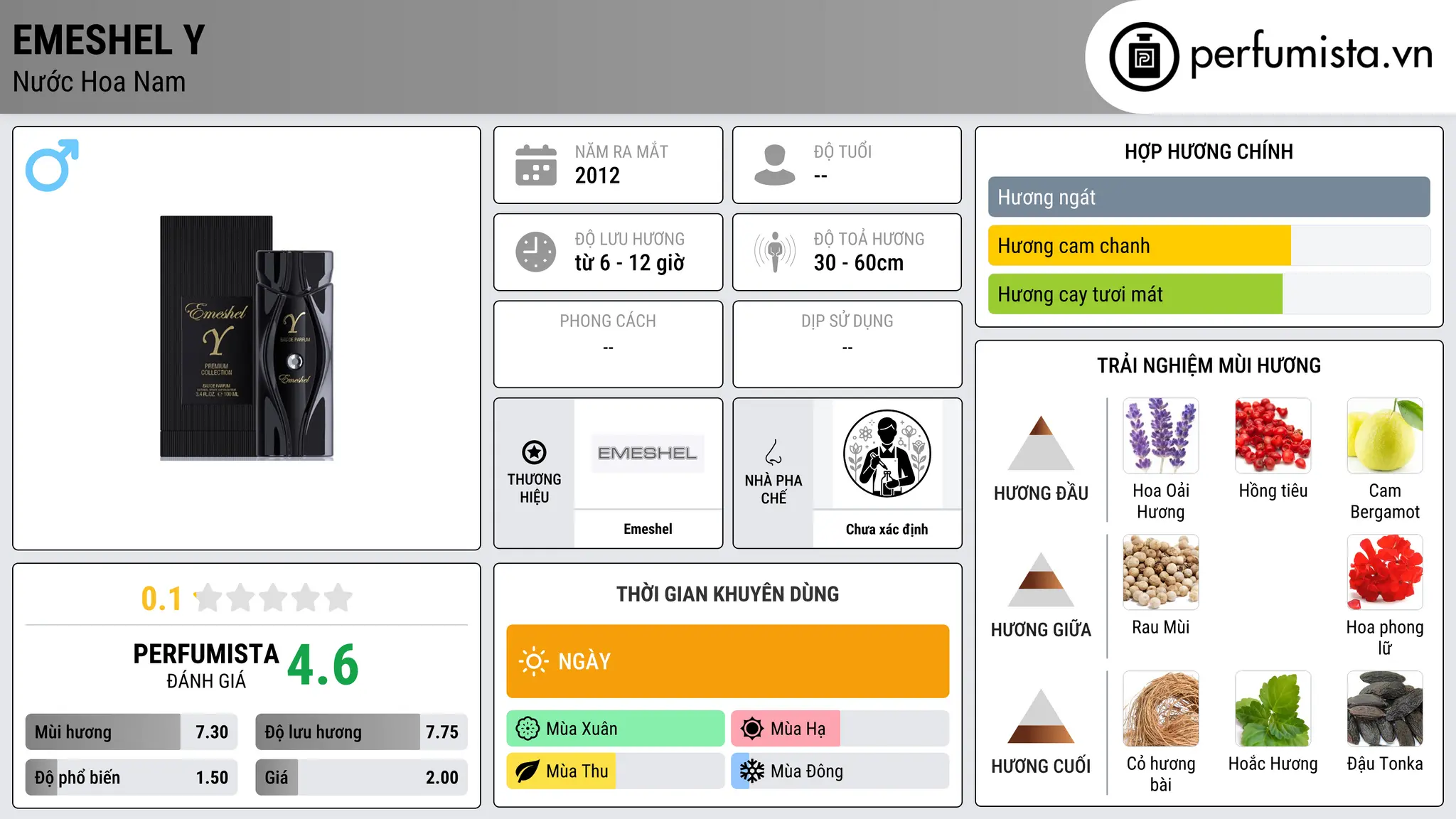Select the Hồng tiêu pink pepper image
Screen dimensions: 1456x819
point(1273,436)
